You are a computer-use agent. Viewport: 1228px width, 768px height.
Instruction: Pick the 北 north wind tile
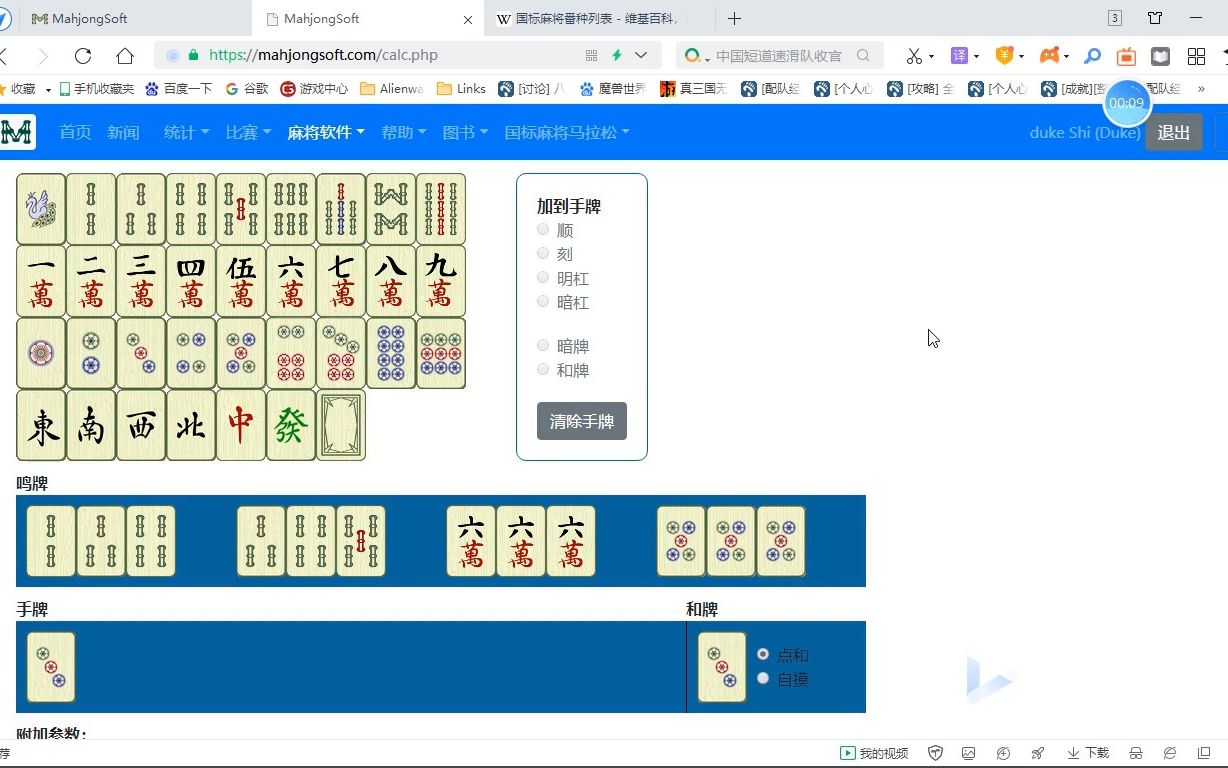(x=191, y=425)
